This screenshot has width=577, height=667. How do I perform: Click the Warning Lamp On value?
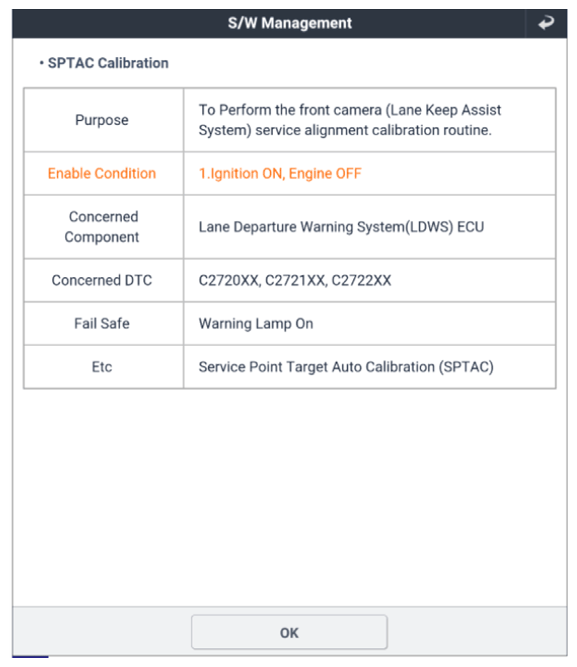[x=256, y=324]
